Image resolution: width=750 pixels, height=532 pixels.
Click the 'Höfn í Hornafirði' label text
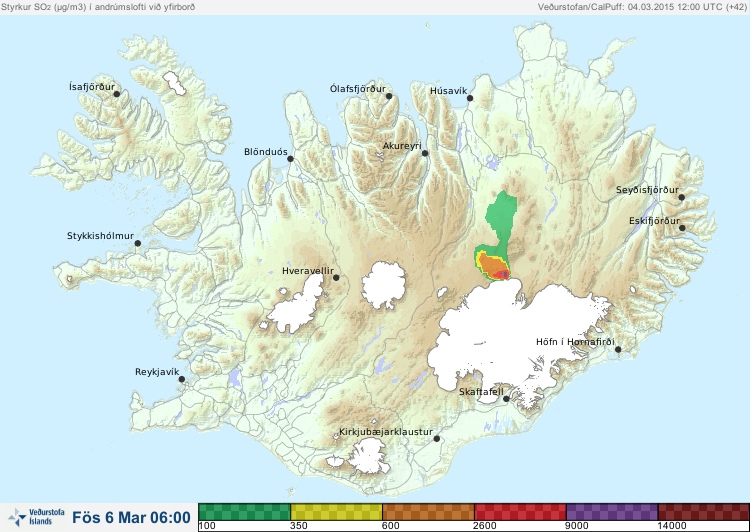(575, 342)
